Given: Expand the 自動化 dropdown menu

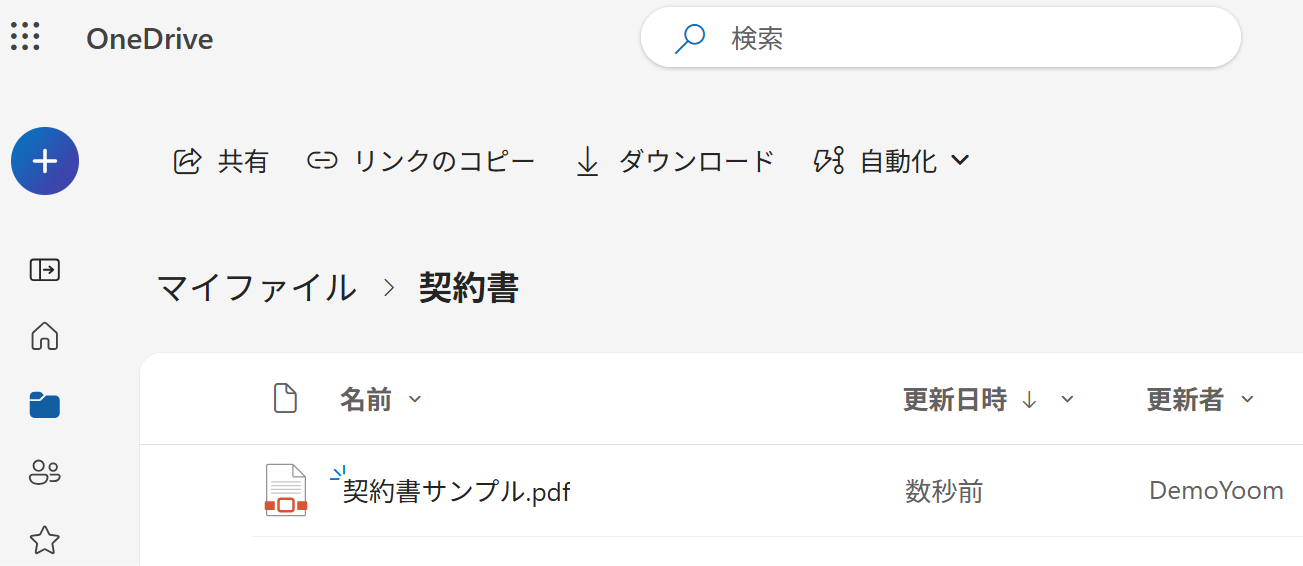Looking at the screenshot, I should (x=892, y=161).
